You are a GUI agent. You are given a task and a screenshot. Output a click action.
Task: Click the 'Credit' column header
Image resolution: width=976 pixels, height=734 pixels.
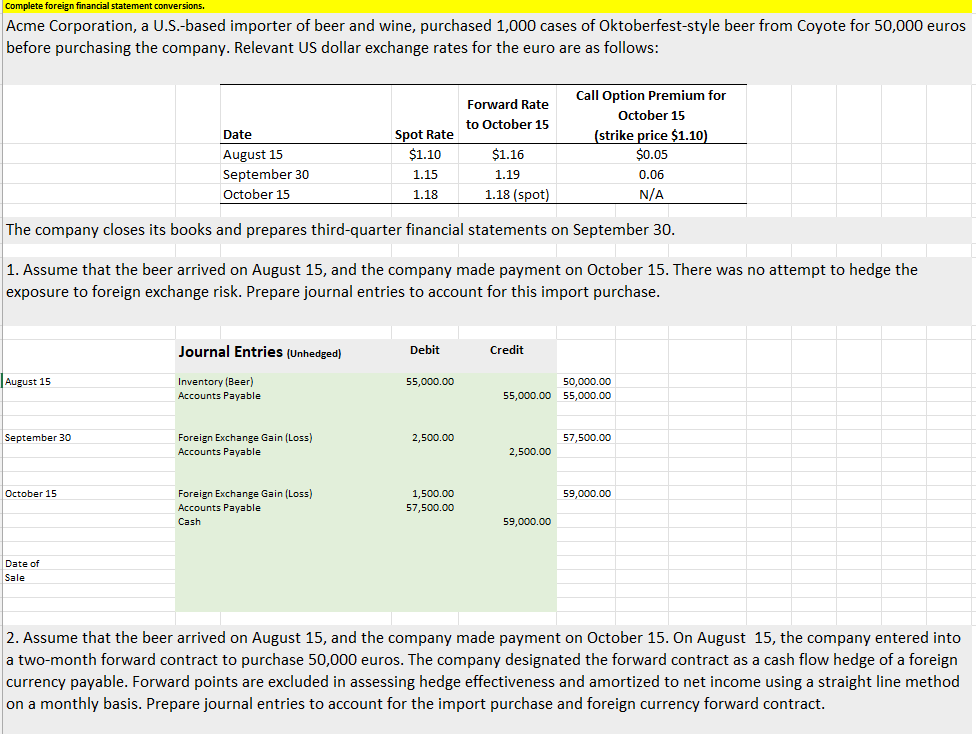507,350
